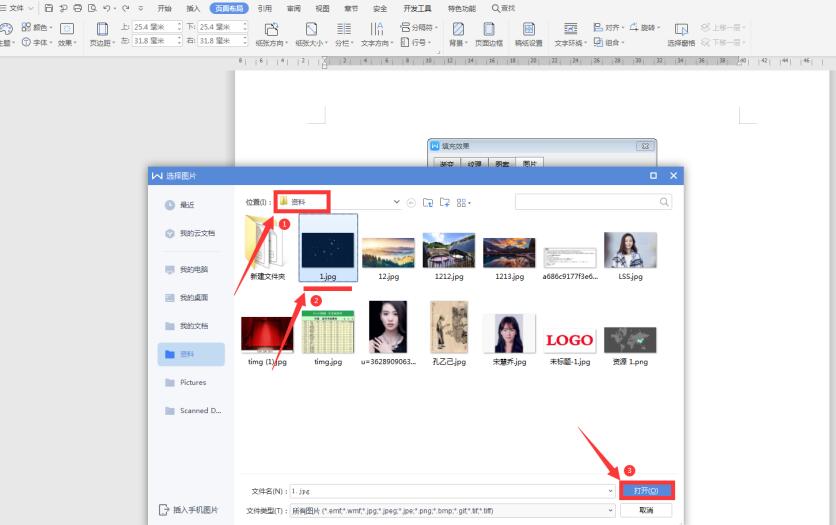Select Scanned D... folder in sidebar
This screenshot has width=836, height=525.
(190, 410)
